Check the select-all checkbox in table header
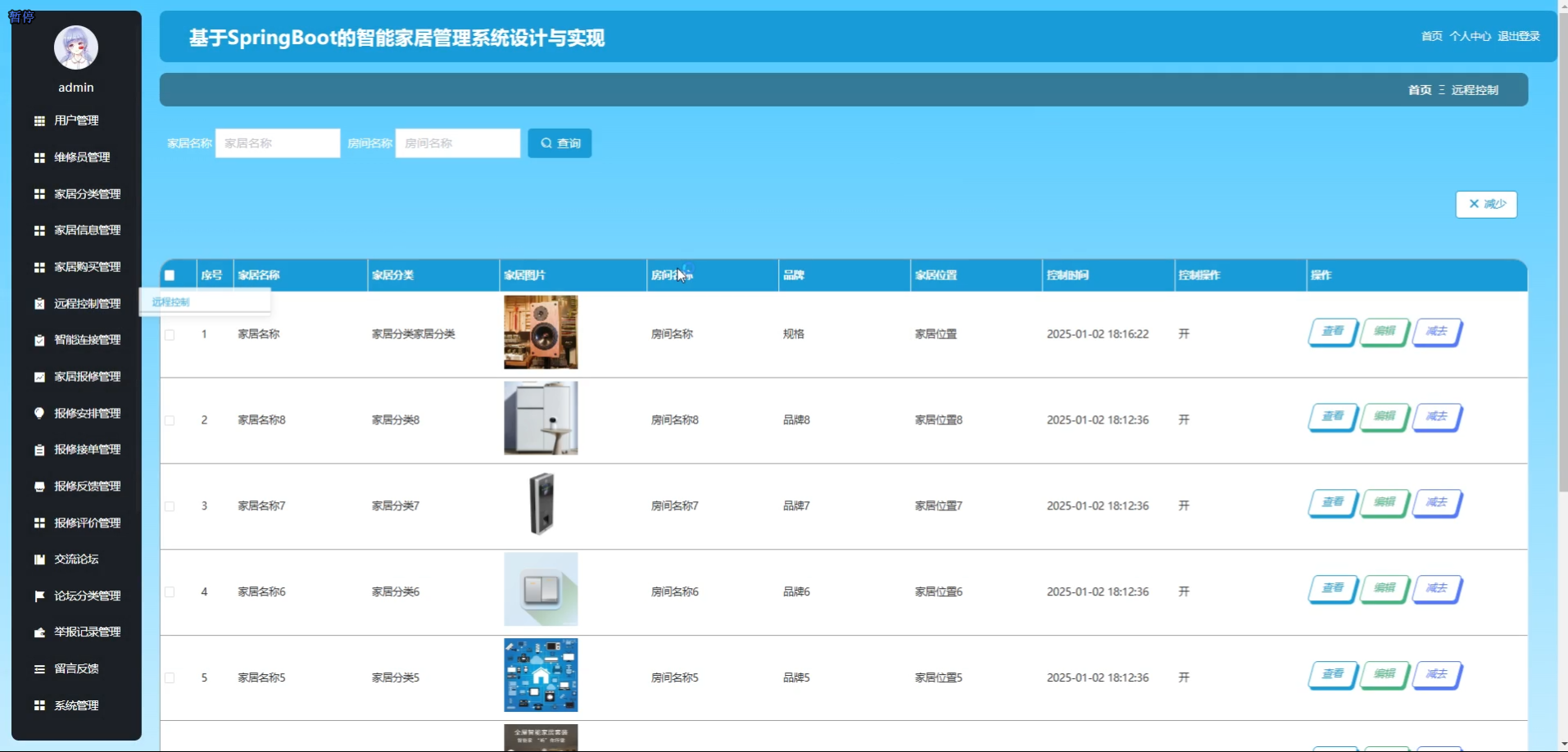 click(170, 275)
